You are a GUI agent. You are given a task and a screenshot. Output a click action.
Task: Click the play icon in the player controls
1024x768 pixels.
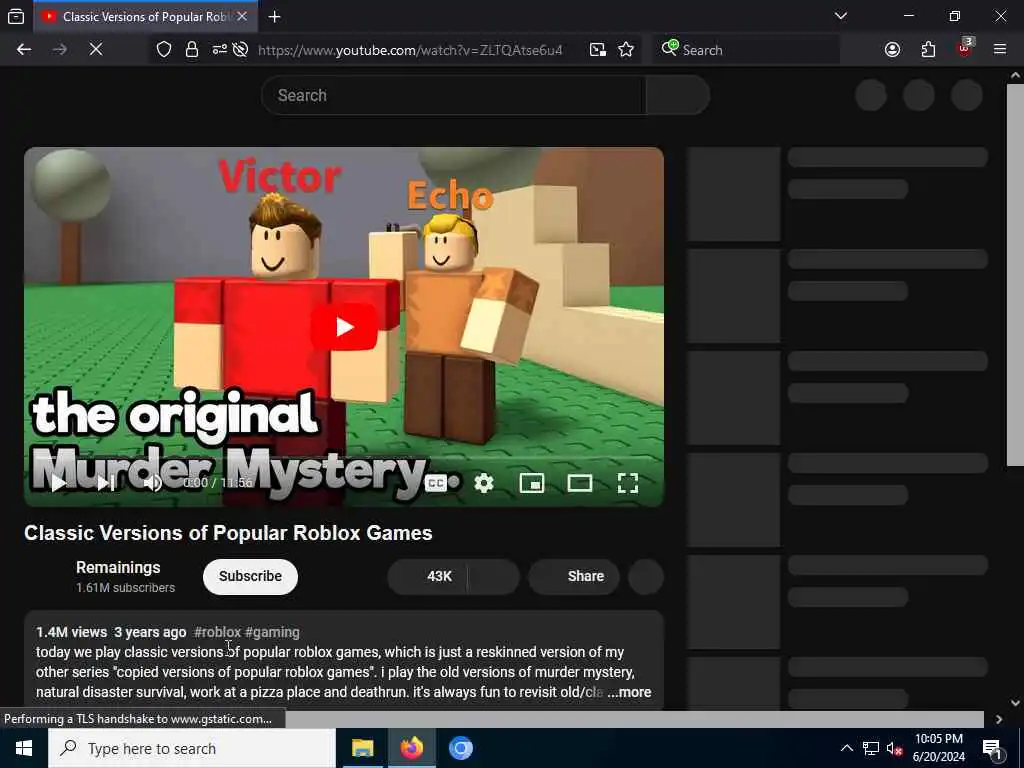pos(58,483)
